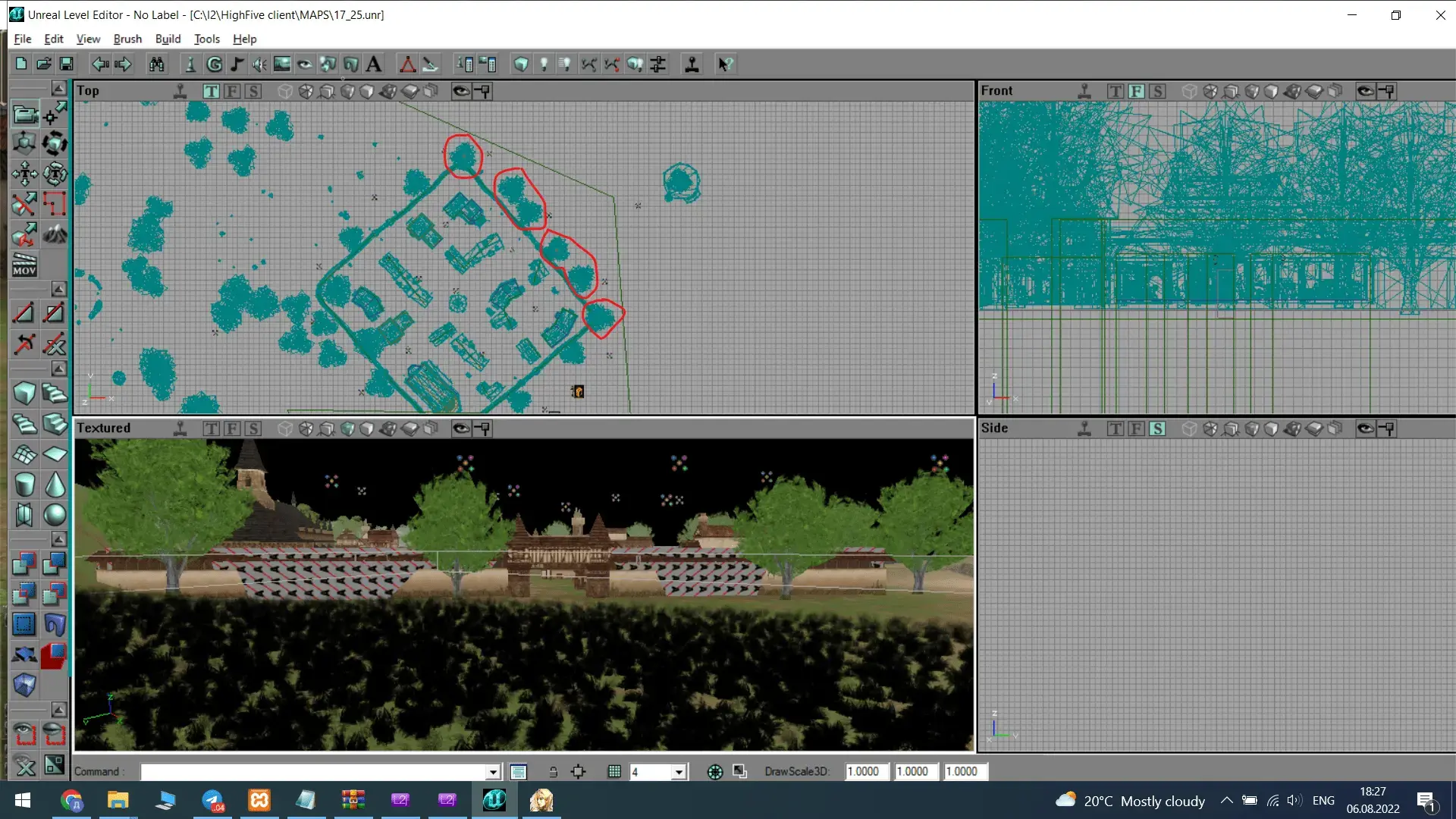Save the map with floppy disk icon
The height and width of the screenshot is (819, 1456).
coord(67,64)
